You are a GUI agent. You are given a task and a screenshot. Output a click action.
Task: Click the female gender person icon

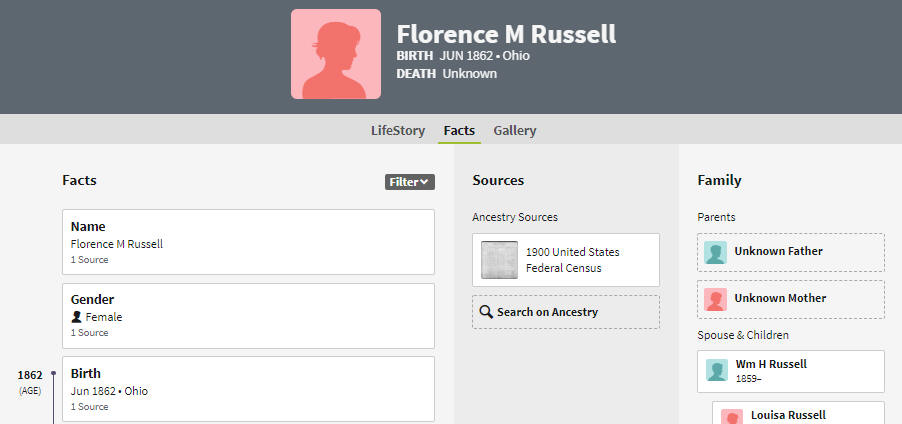click(77, 317)
